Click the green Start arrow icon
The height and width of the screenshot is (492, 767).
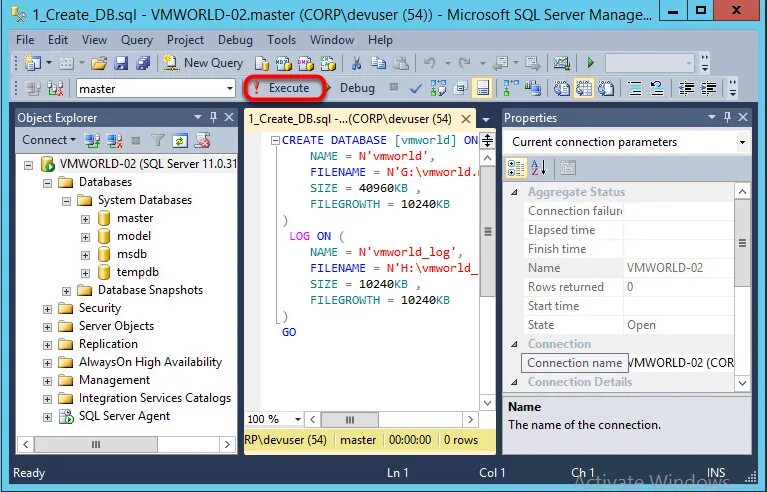point(590,63)
